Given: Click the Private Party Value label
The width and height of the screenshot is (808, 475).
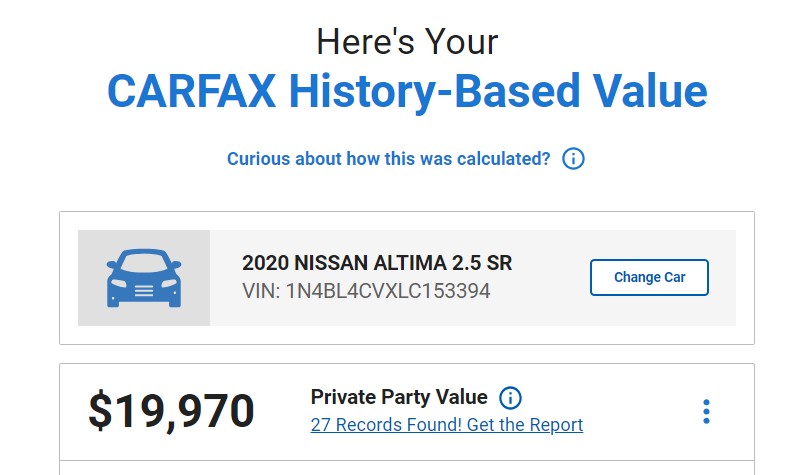Looking at the screenshot, I should [399, 397].
